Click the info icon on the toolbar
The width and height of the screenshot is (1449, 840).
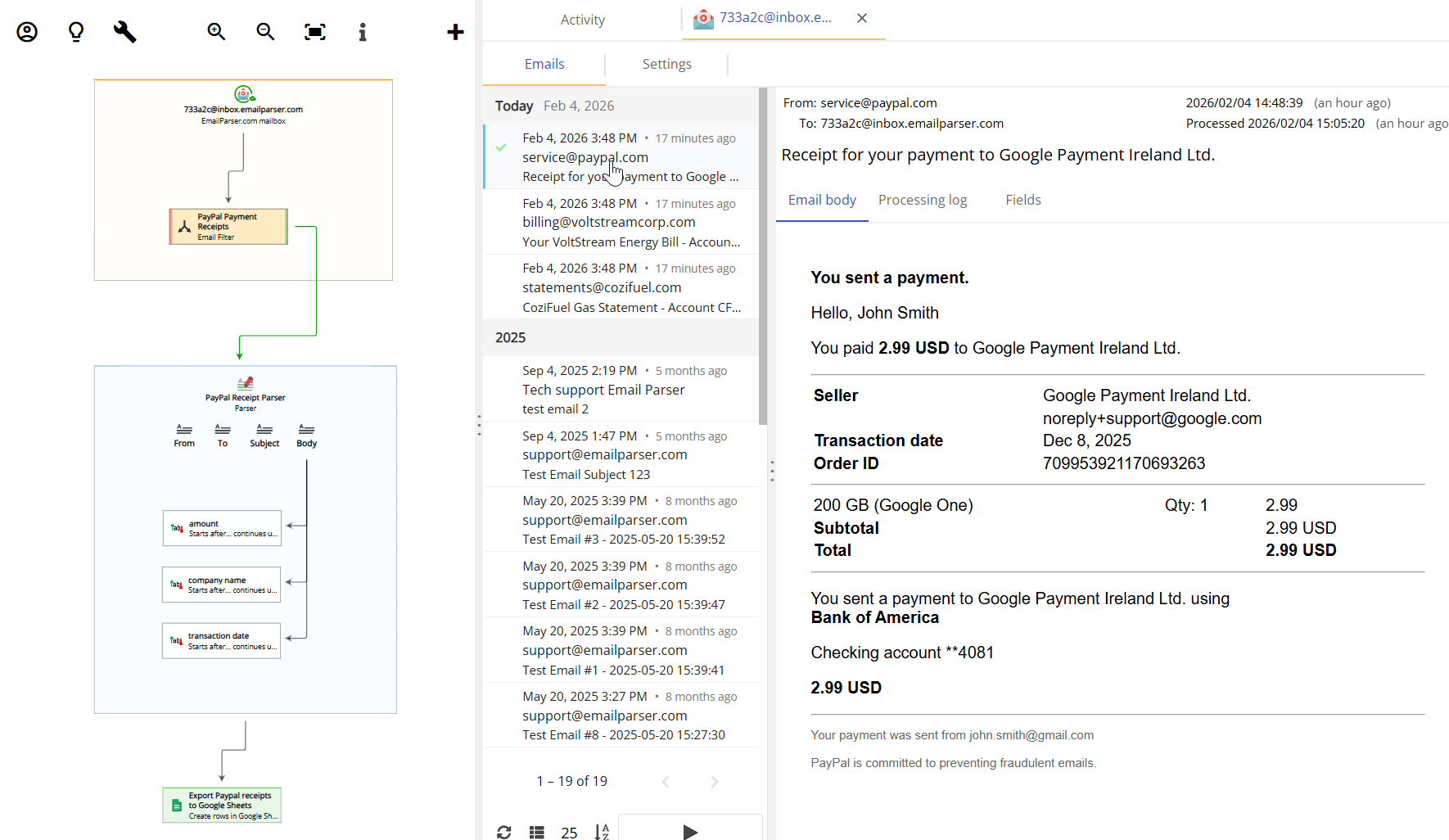point(363,31)
